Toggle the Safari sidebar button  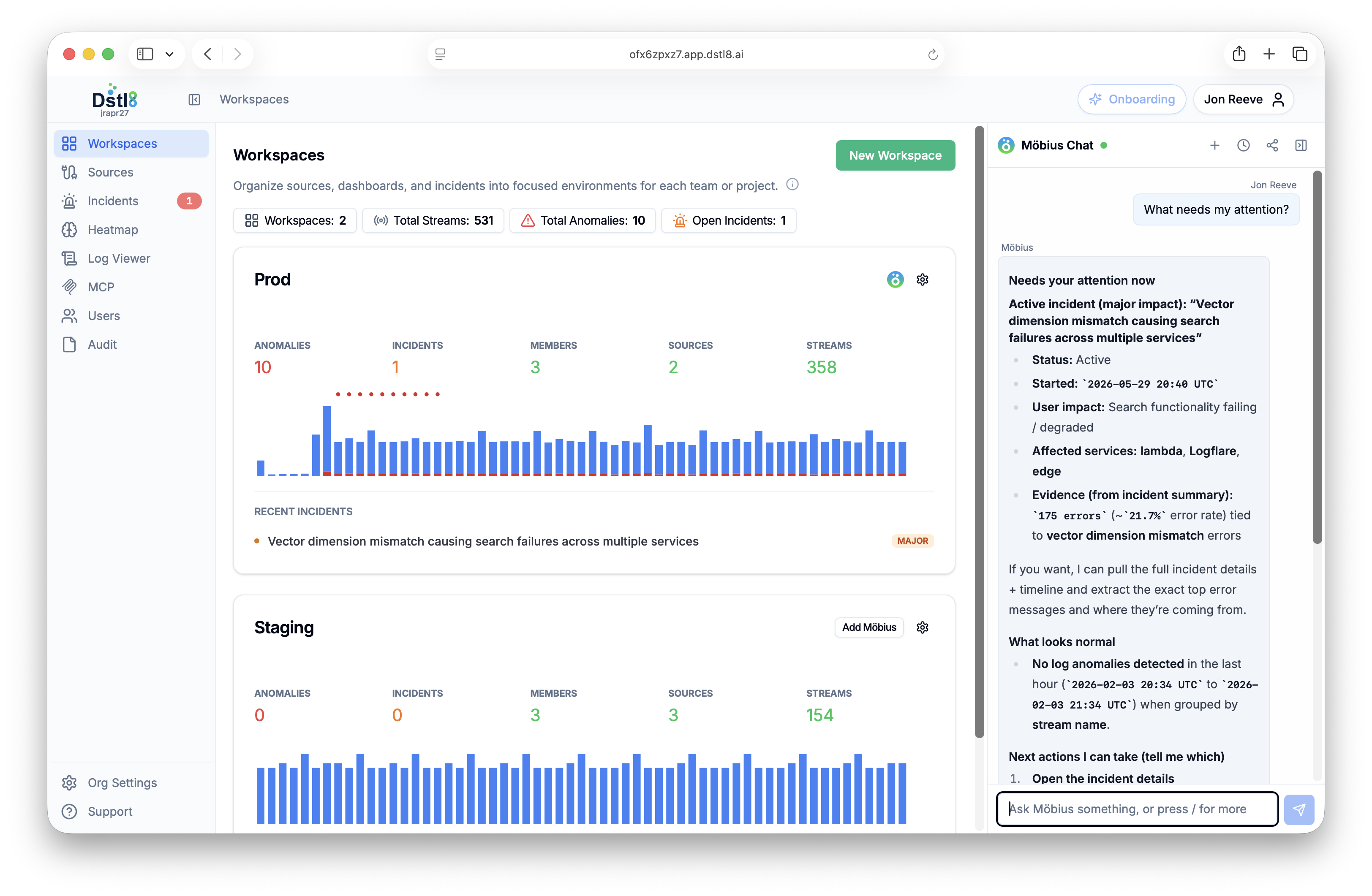point(145,54)
